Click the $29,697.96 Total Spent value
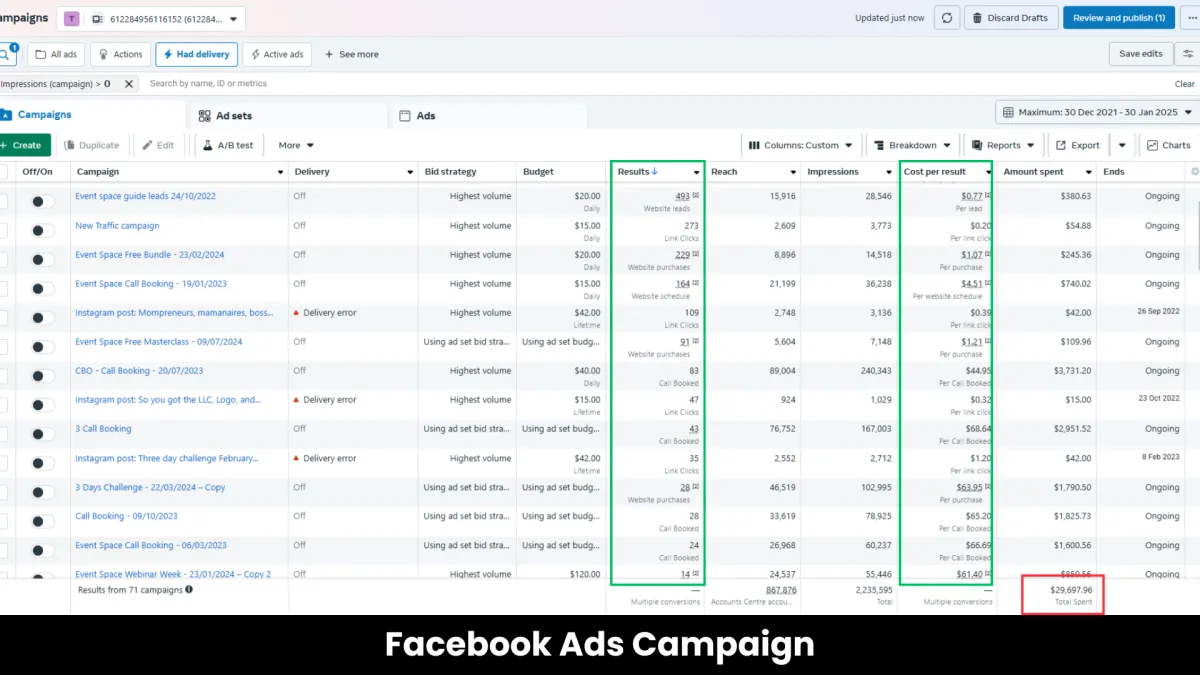Image resolution: width=1200 pixels, height=675 pixels. pos(1070,590)
